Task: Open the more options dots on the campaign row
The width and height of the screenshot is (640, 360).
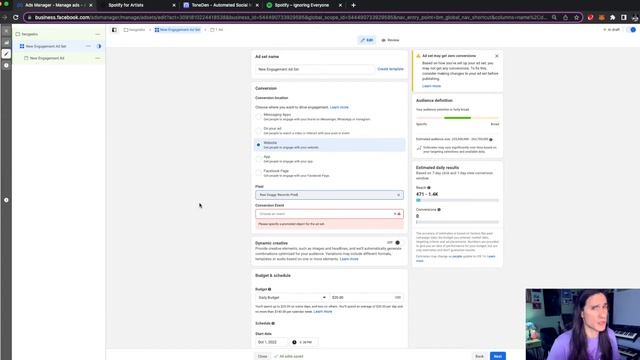Action: click(98, 34)
